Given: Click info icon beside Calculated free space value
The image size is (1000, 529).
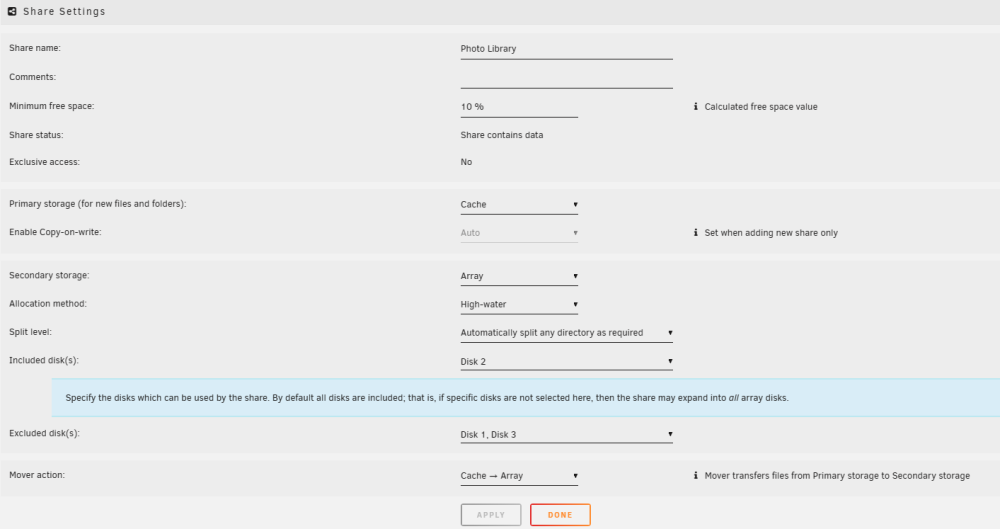Looking at the screenshot, I should (695, 107).
